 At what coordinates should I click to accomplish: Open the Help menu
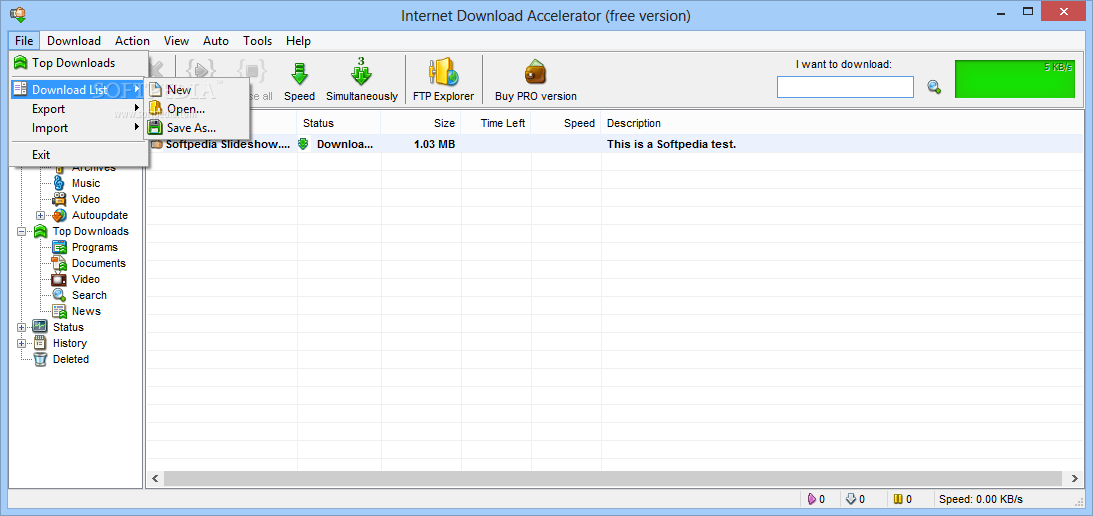pyautogui.click(x=298, y=41)
